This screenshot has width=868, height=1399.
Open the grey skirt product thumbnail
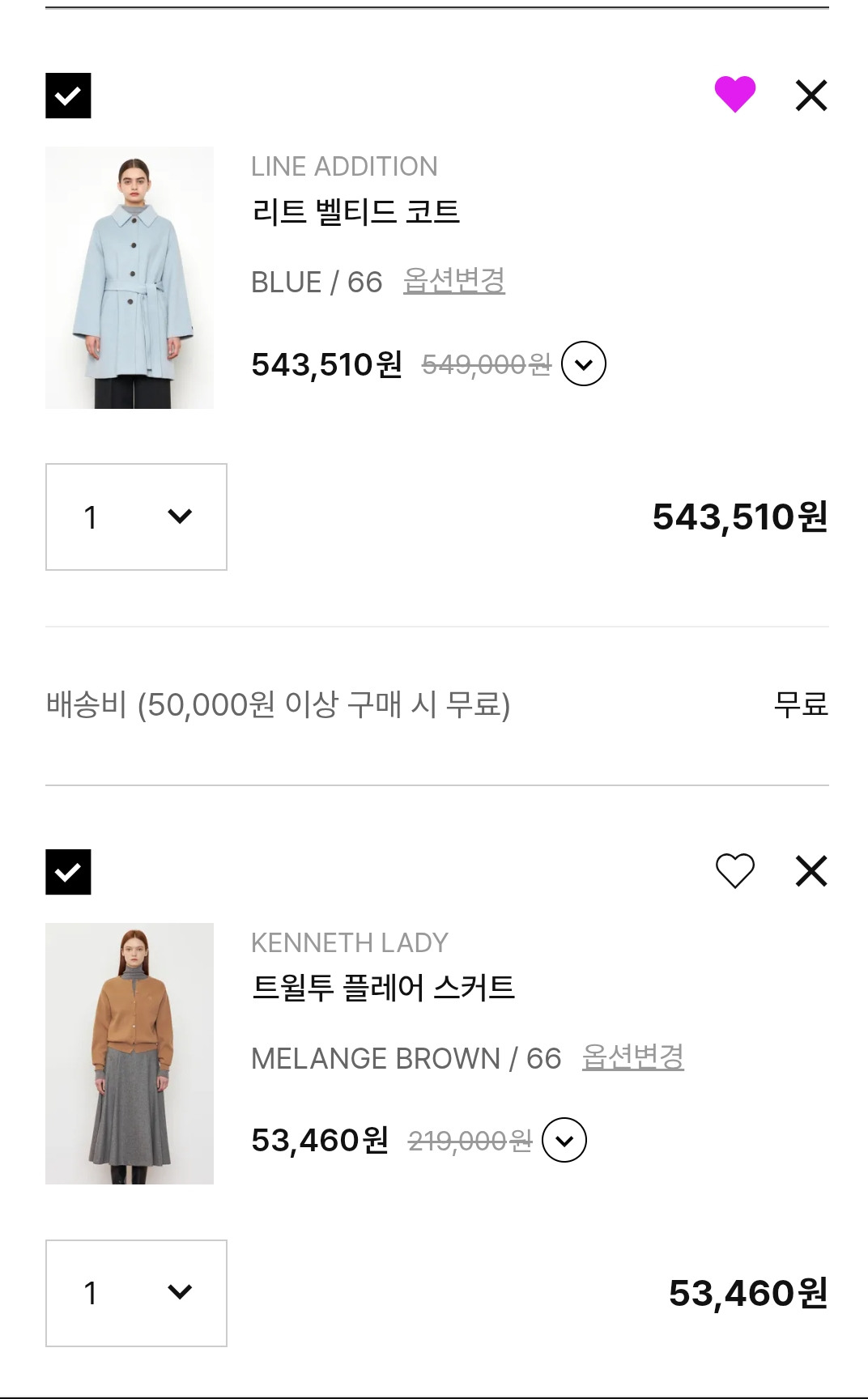pos(130,1053)
